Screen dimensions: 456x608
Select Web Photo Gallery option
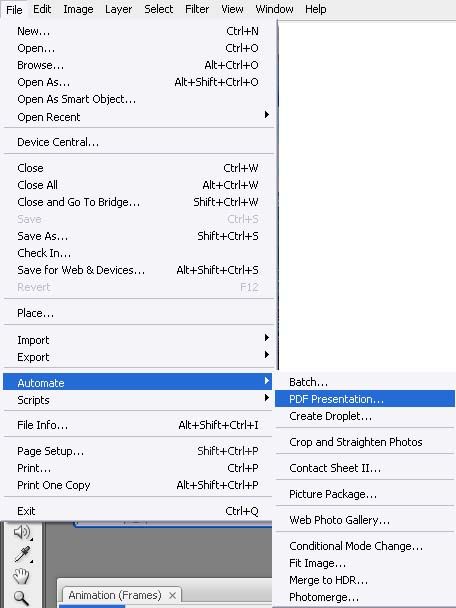365,520
